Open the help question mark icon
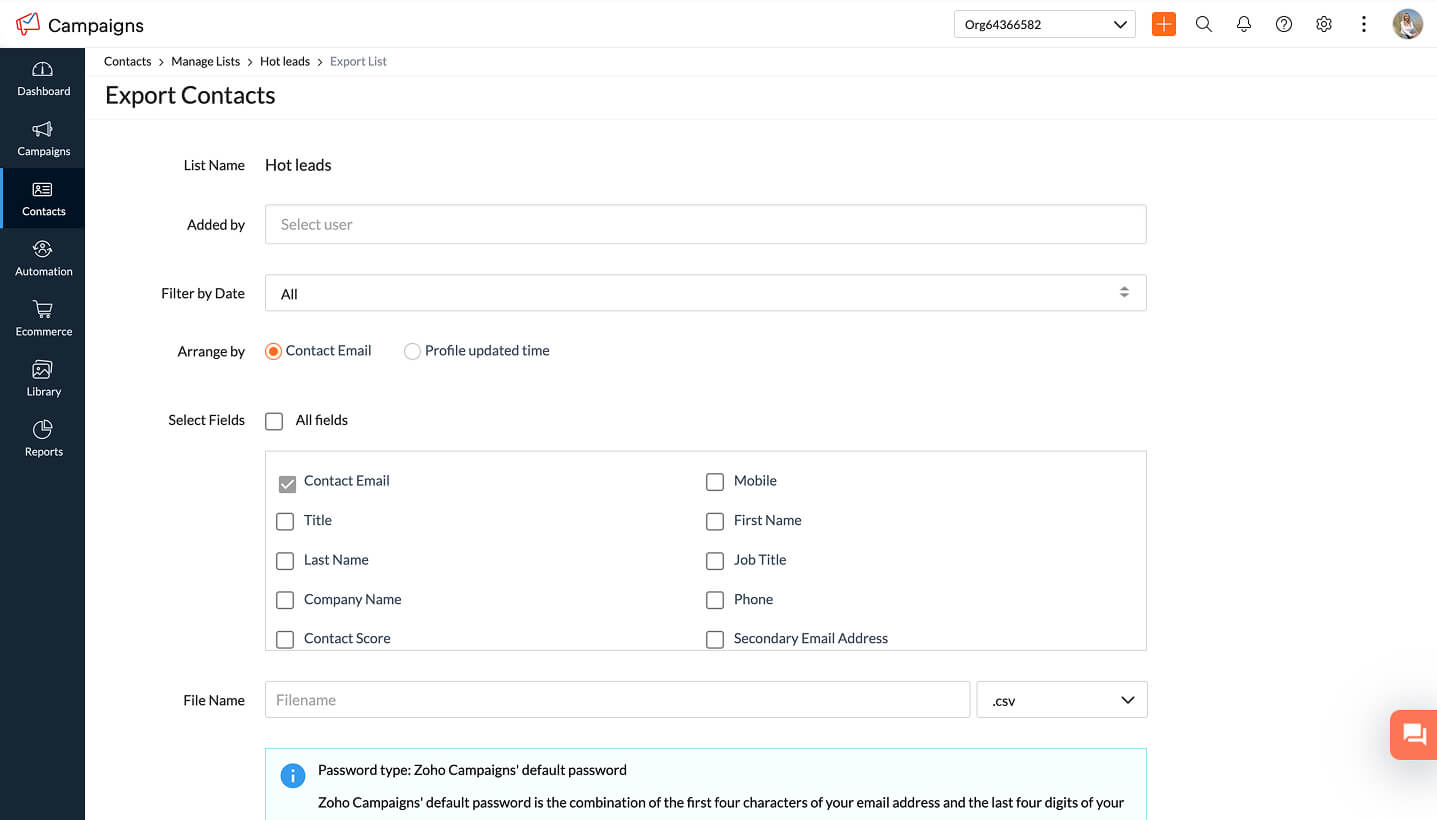The image size is (1437, 820). (x=1284, y=24)
